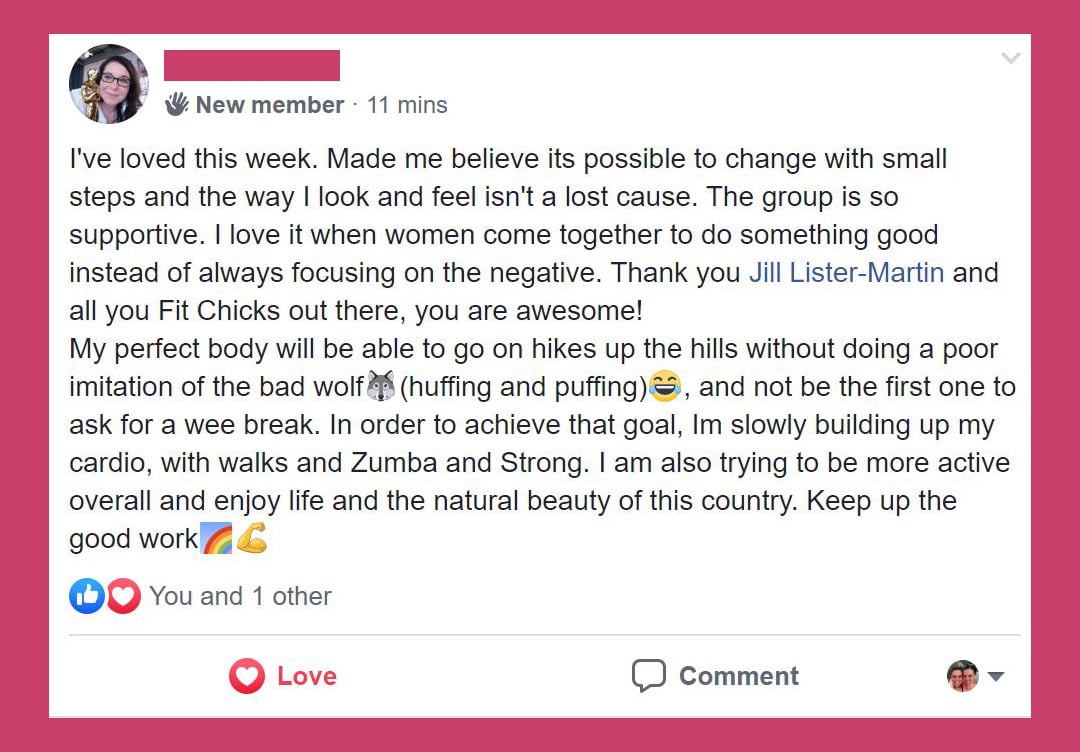Select the New member badge label
The height and width of the screenshot is (752, 1080).
click(269, 105)
